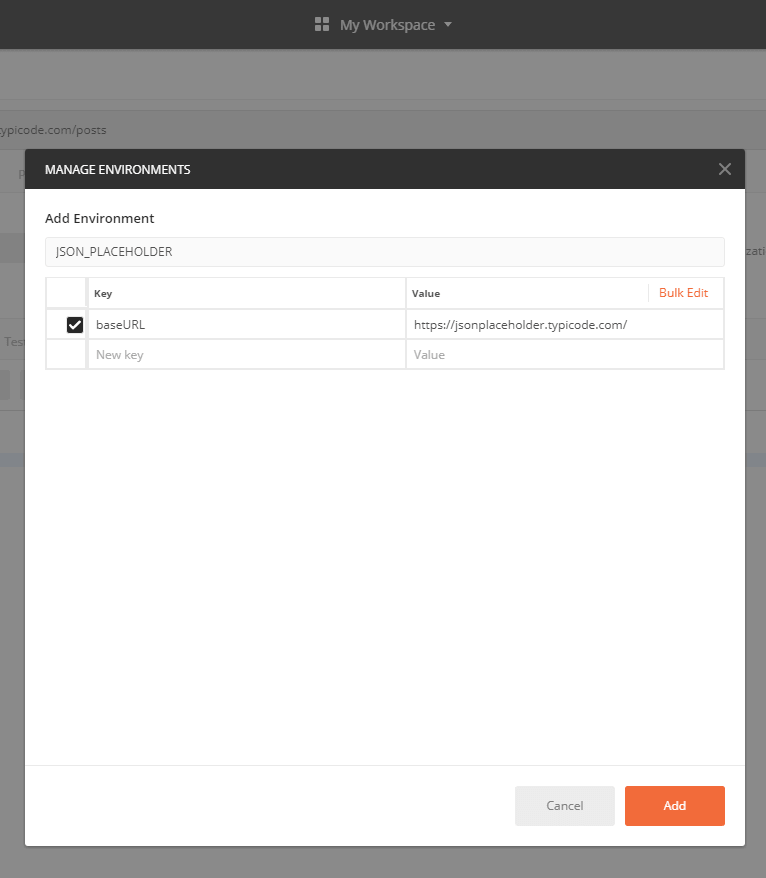Viewport: 766px width, 878px height.
Task: Click the blank header cell above the checkbox
Action: [x=67, y=293]
